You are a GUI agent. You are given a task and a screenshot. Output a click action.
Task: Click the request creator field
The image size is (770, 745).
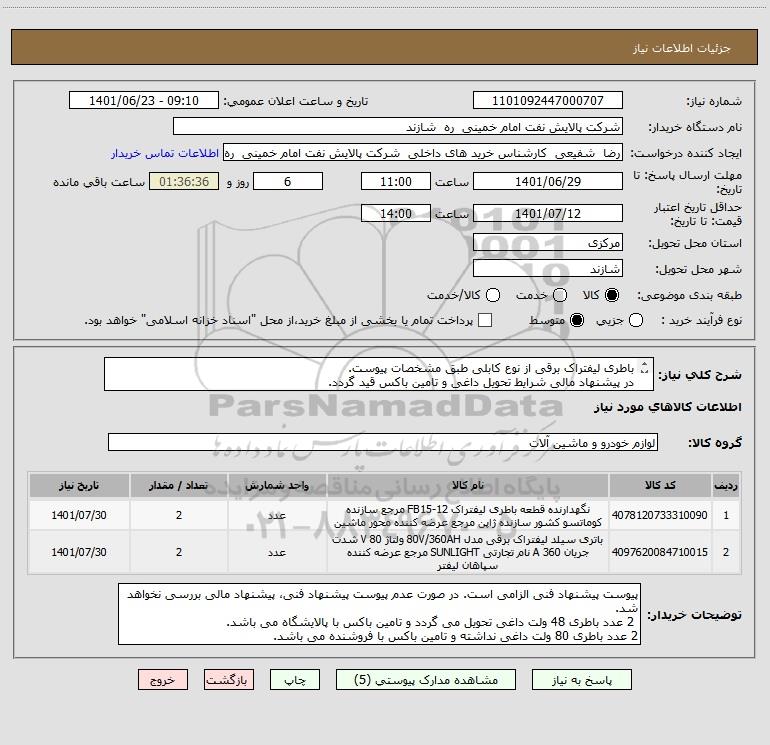pos(423,153)
